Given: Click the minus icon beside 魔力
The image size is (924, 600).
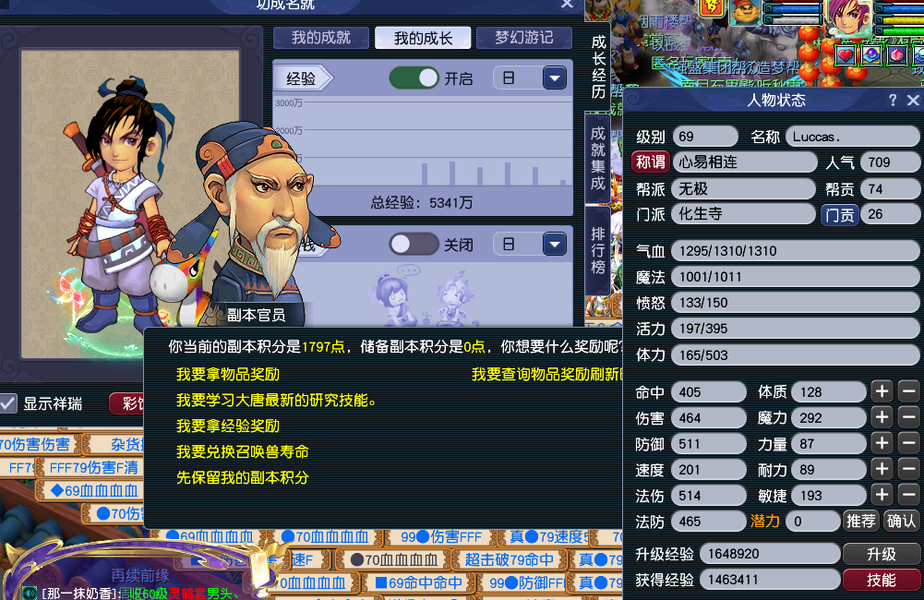Looking at the screenshot, I should [909, 417].
